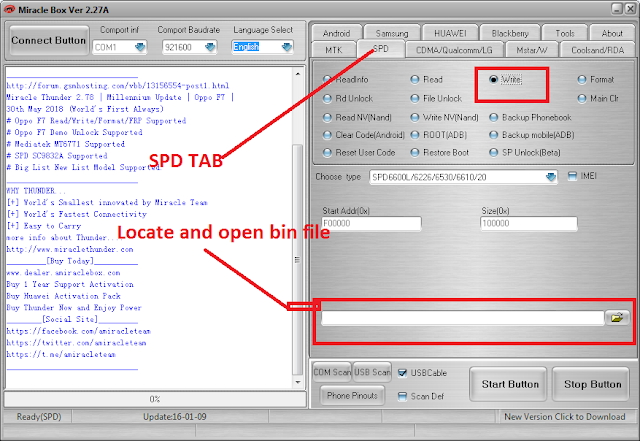Toggle the IMEI checkbox

point(572,176)
